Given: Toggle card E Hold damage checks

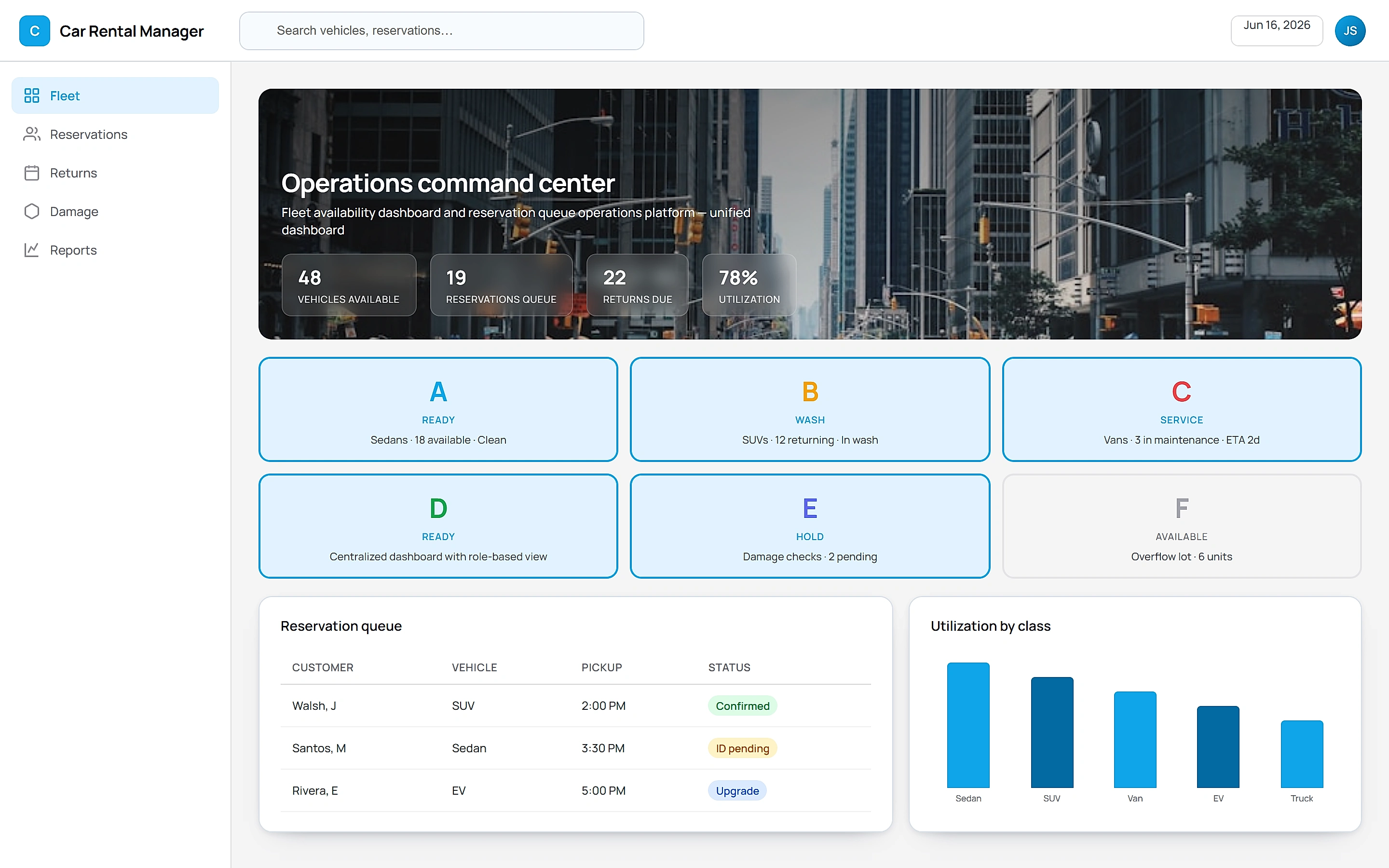Looking at the screenshot, I should click(x=810, y=526).
